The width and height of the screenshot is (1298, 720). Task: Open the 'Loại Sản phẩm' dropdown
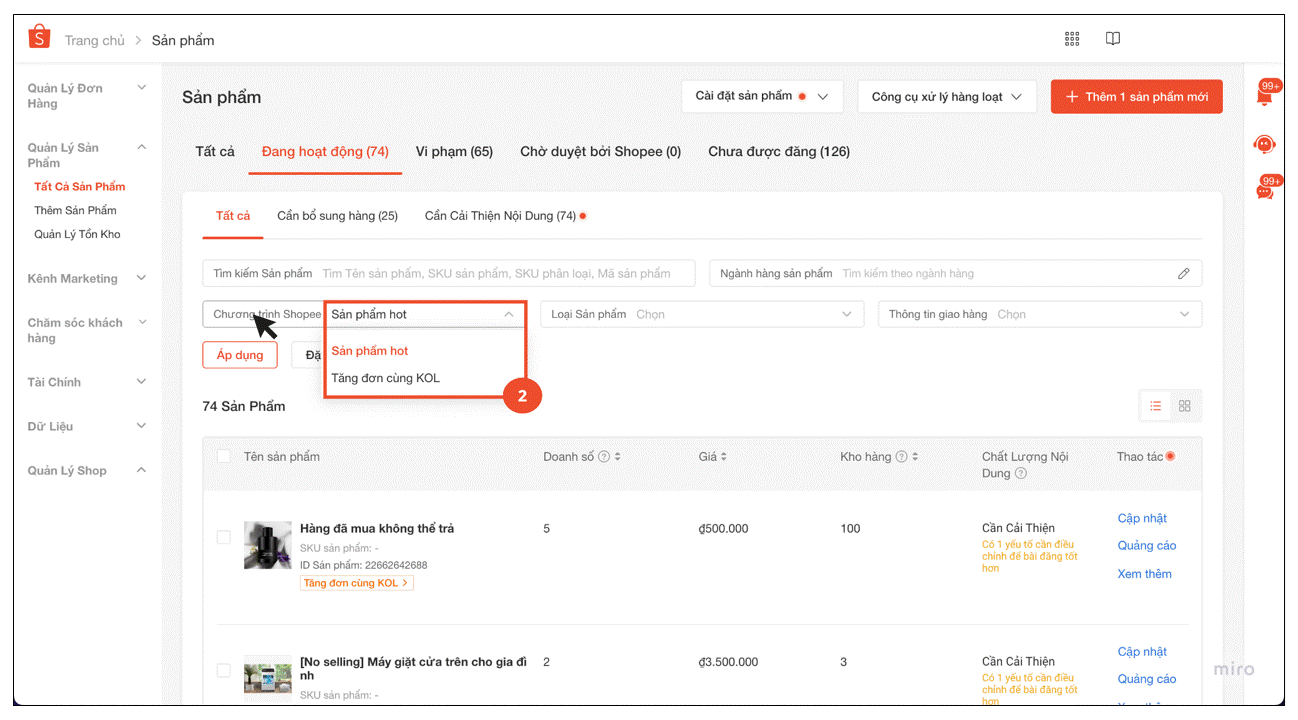tap(702, 314)
